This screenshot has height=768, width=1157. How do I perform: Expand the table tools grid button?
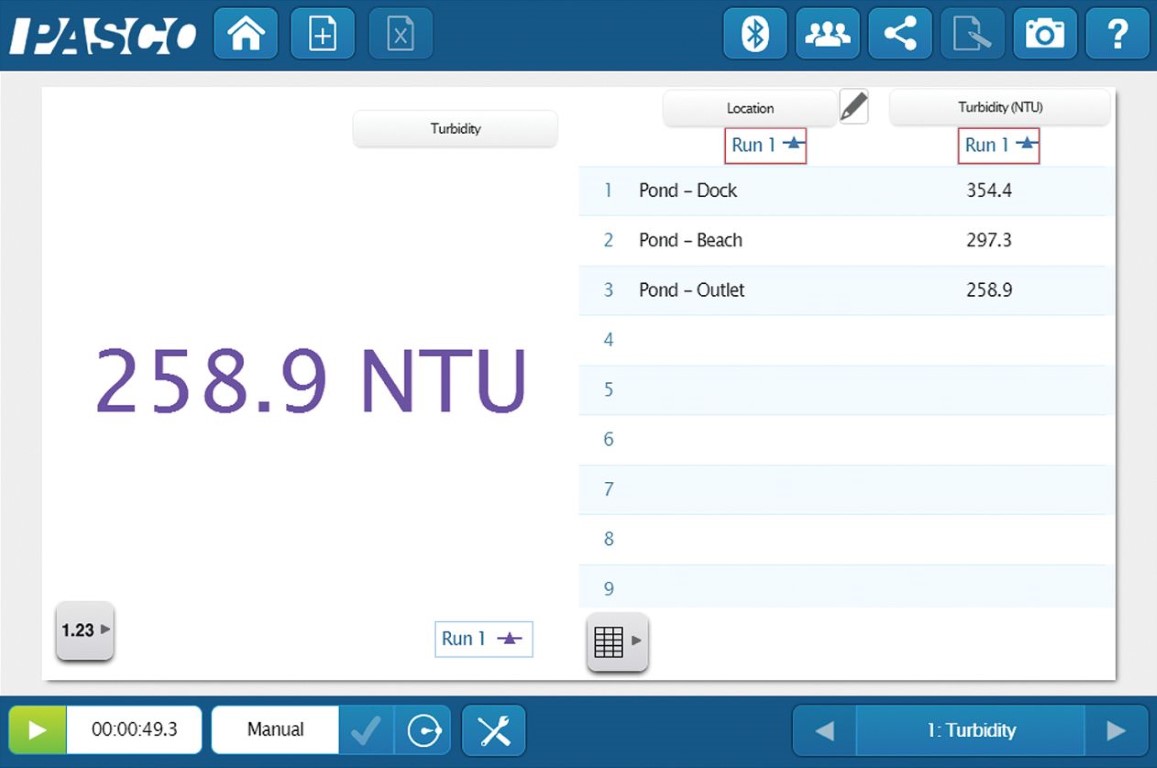617,641
